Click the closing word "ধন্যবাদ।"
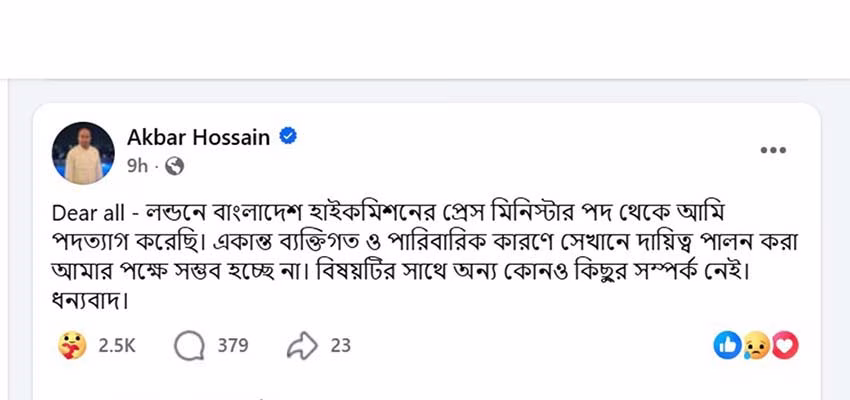Viewport: 850px width, 400px height. 92,299
